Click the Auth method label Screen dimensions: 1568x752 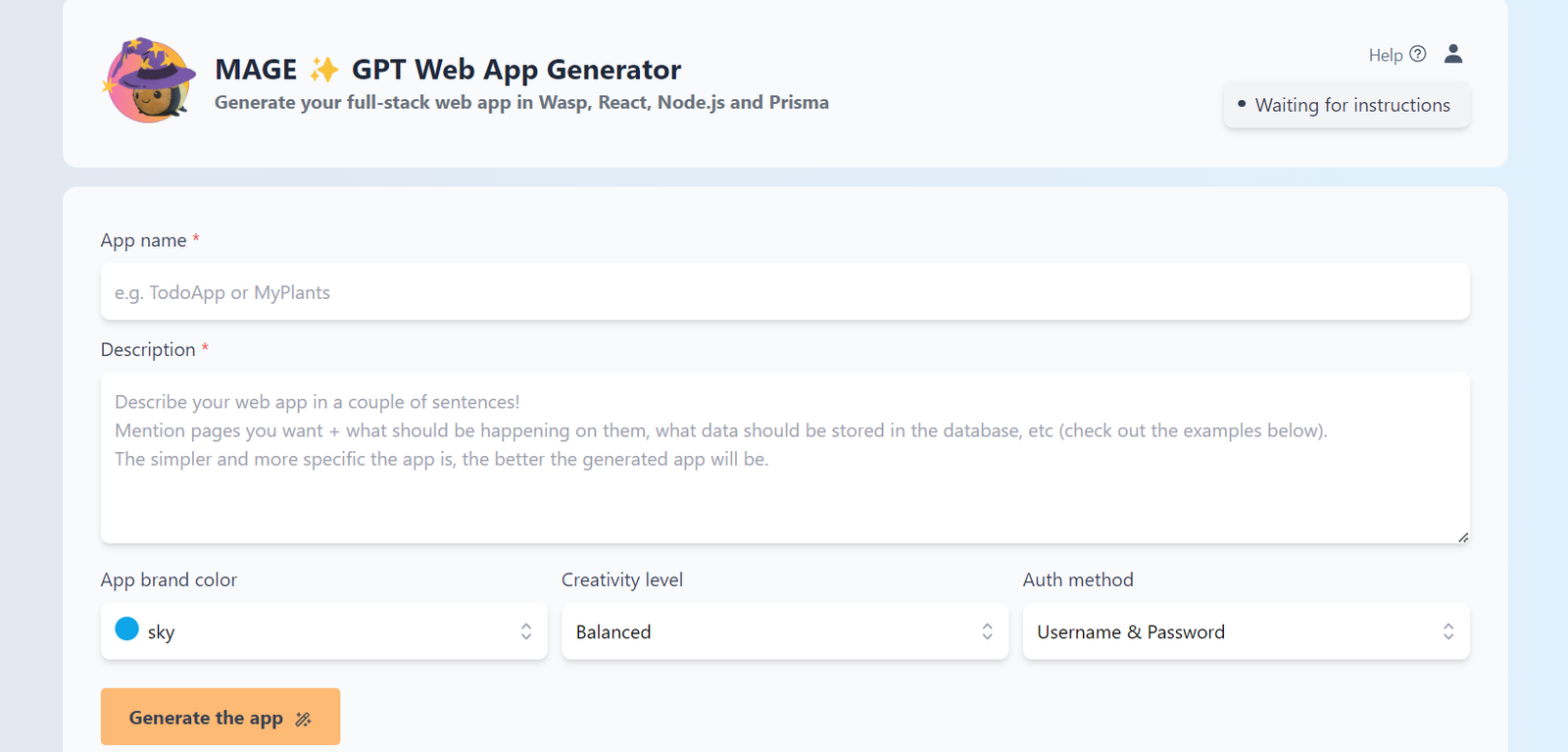1078,579
